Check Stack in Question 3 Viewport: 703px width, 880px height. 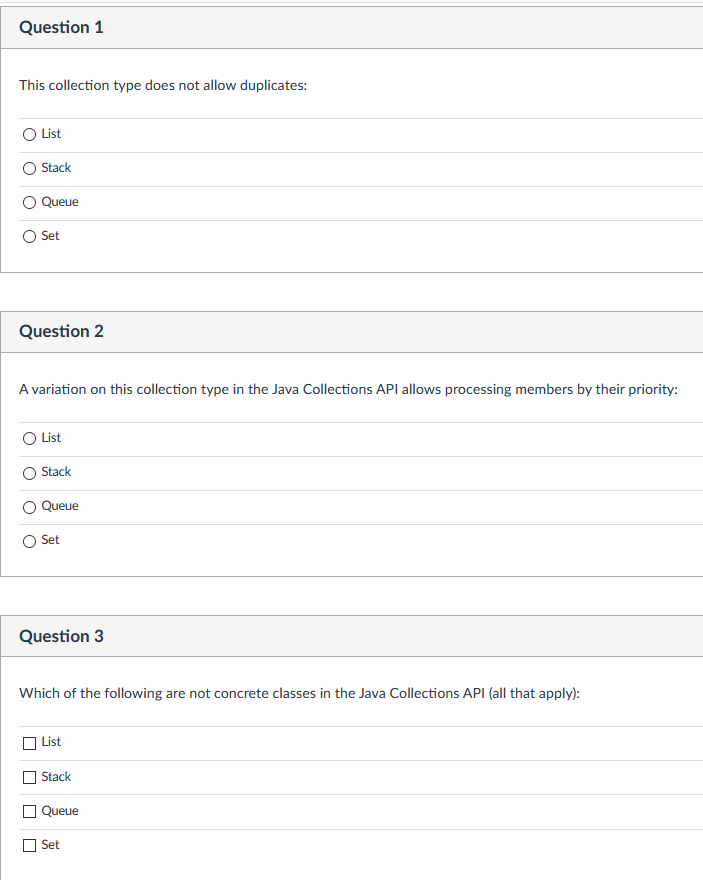29,777
